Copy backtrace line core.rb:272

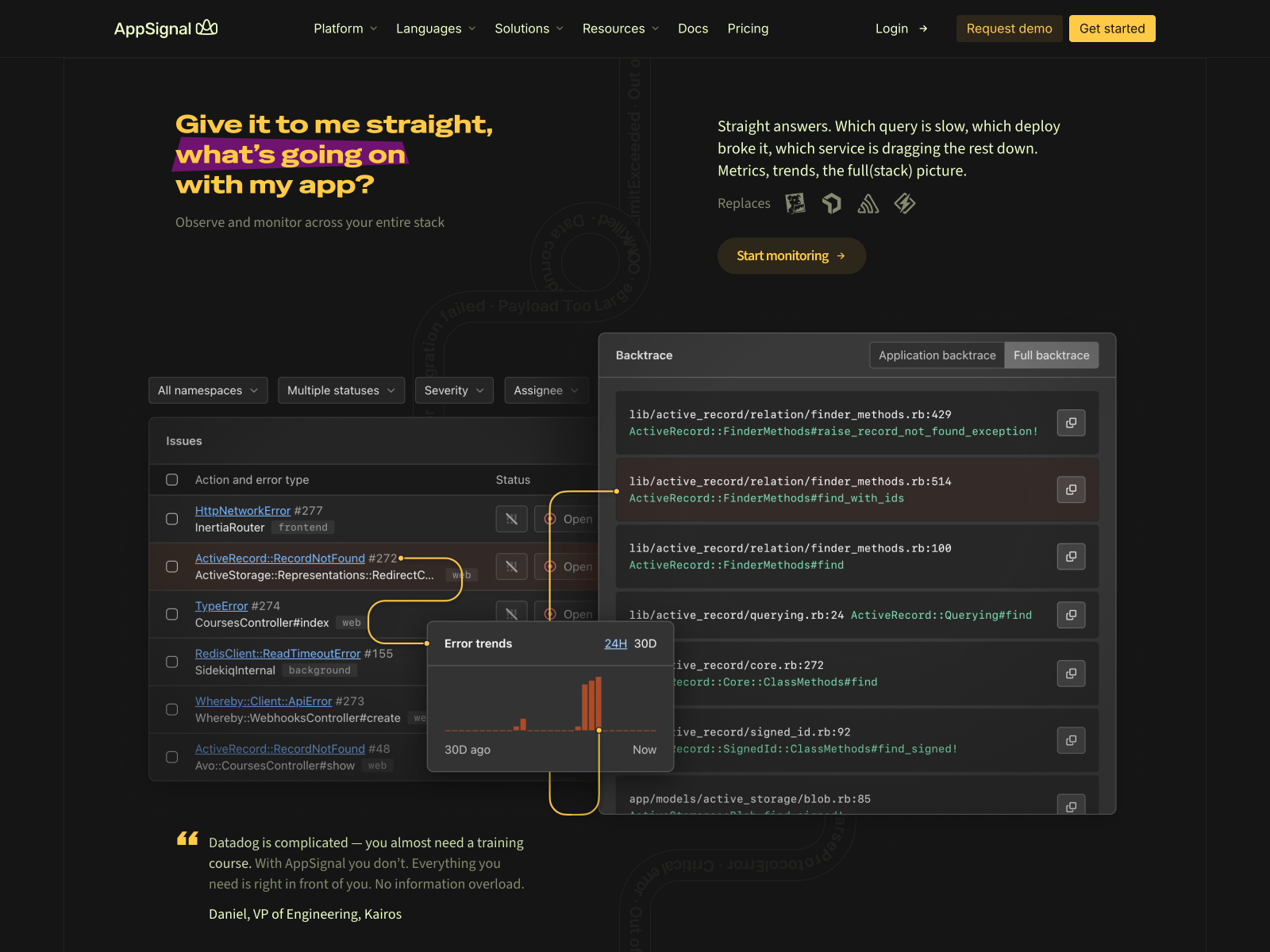click(x=1071, y=674)
